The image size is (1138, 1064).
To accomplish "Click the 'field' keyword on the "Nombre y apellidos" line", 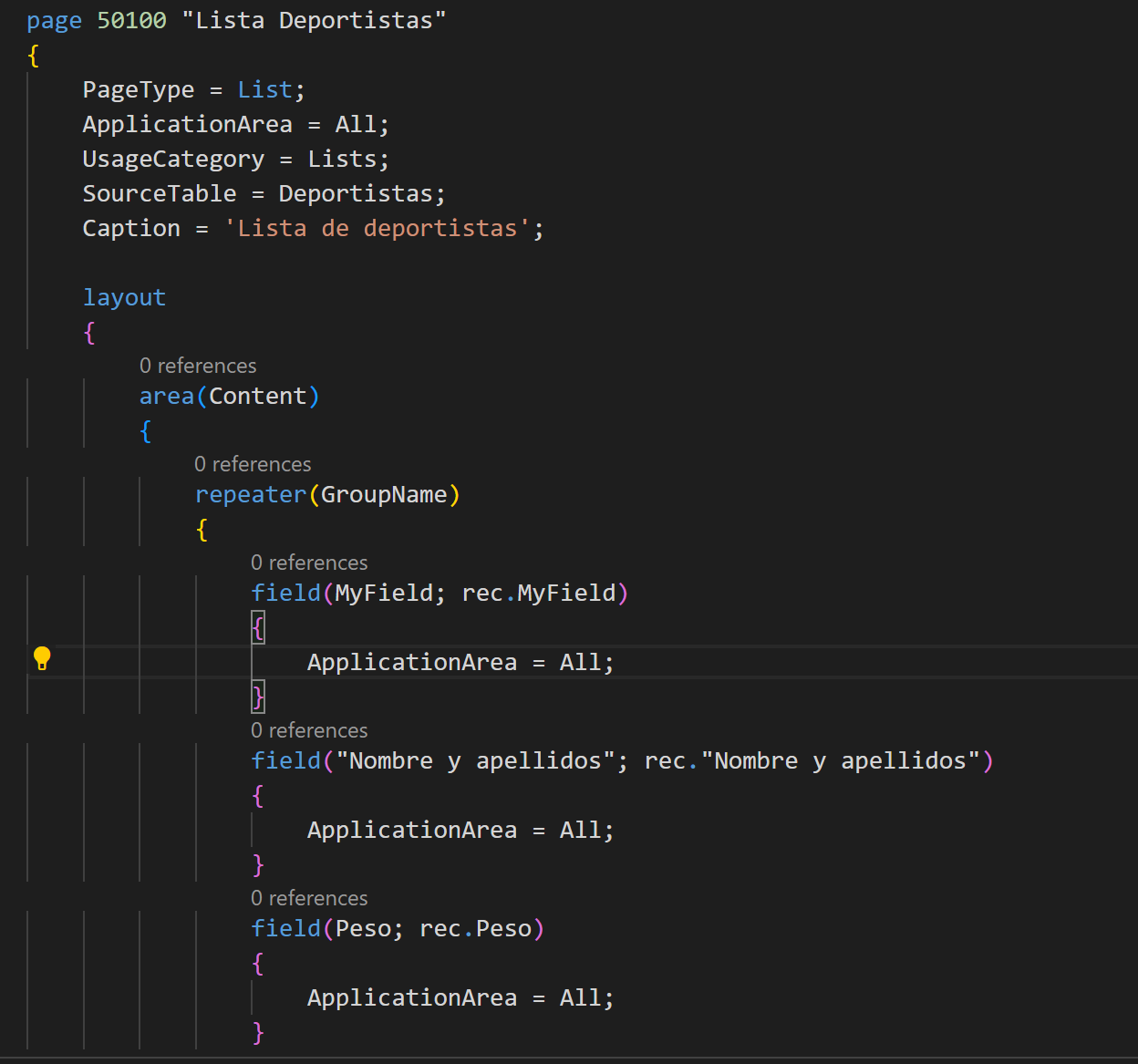I will click(x=285, y=760).
